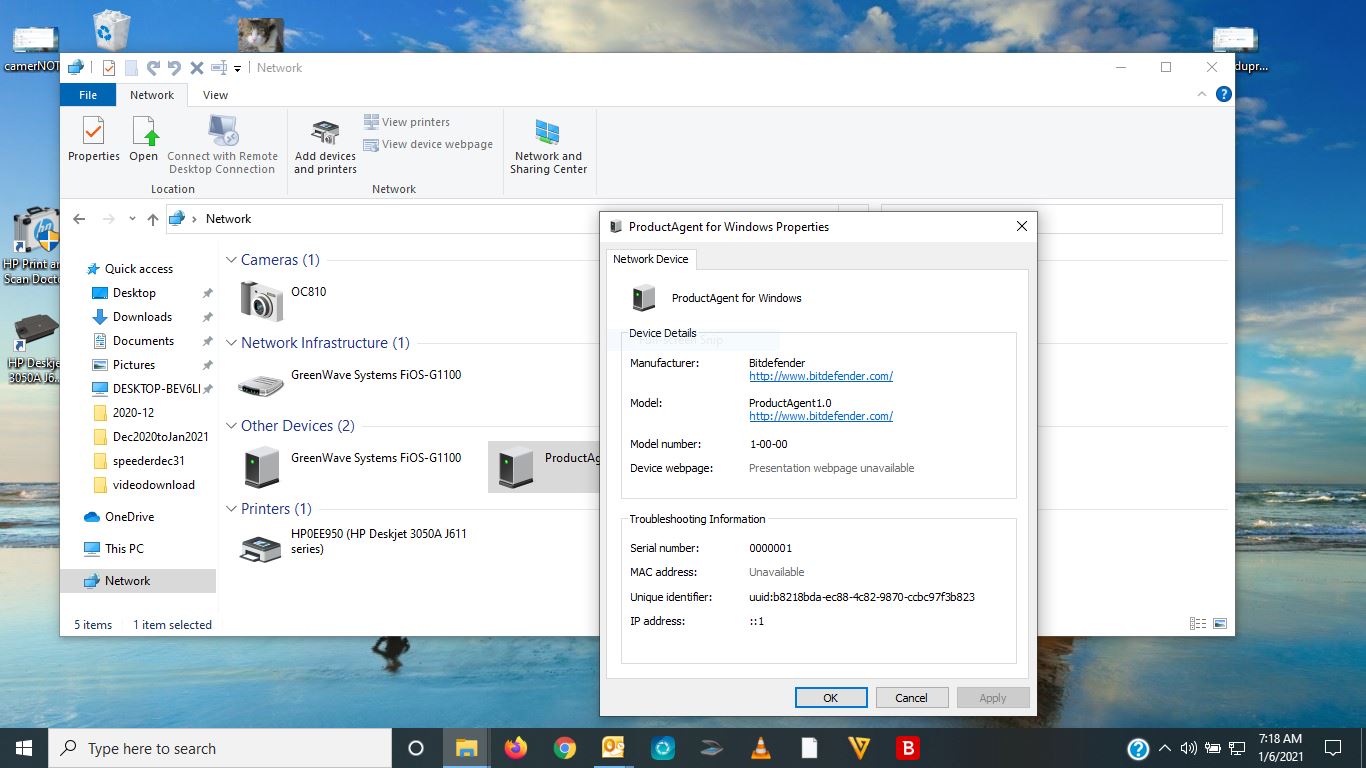Image resolution: width=1366 pixels, height=768 pixels.
Task: Open the Dec2020toJan2021 folder
Action: click(160, 437)
